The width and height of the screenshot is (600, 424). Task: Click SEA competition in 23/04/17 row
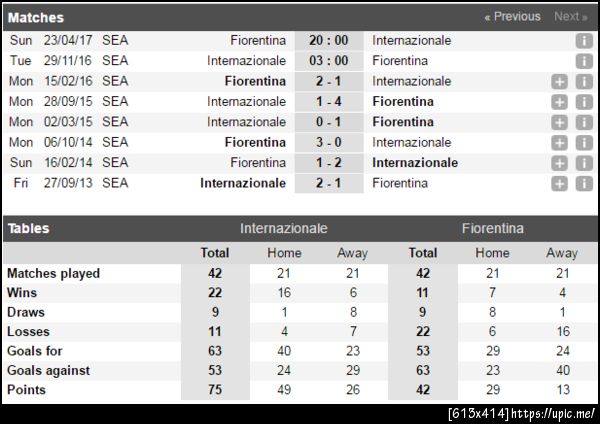point(115,41)
